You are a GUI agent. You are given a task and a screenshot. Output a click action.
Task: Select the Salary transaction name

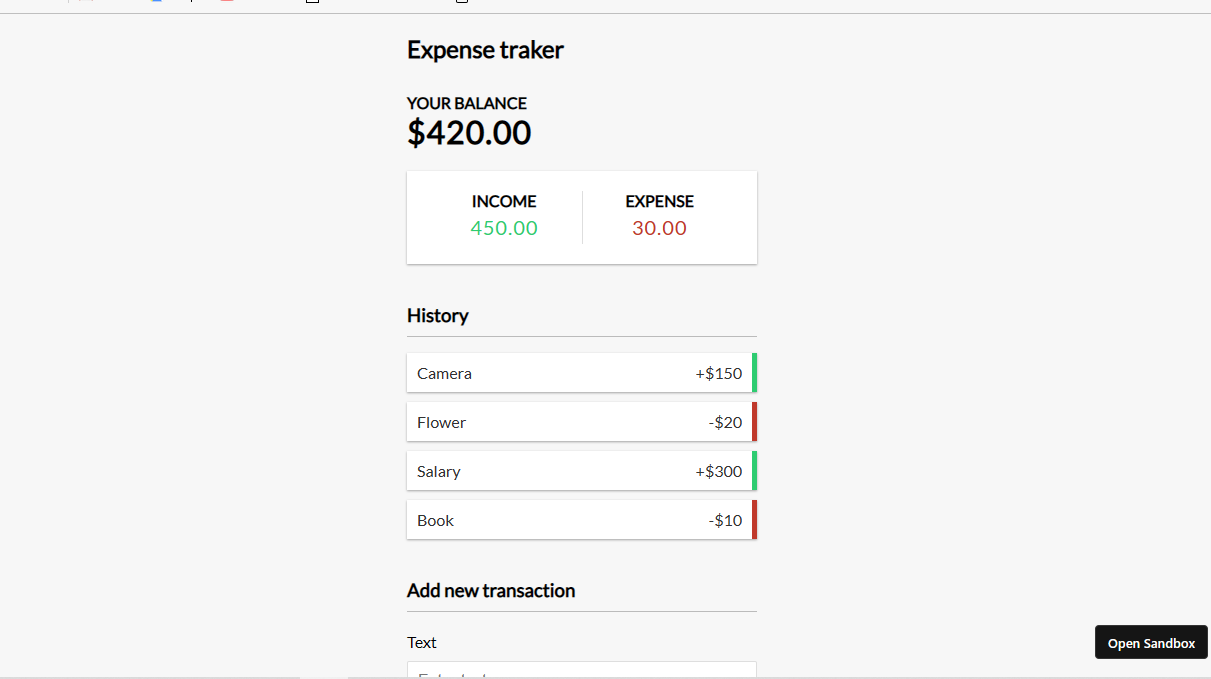[438, 471]
